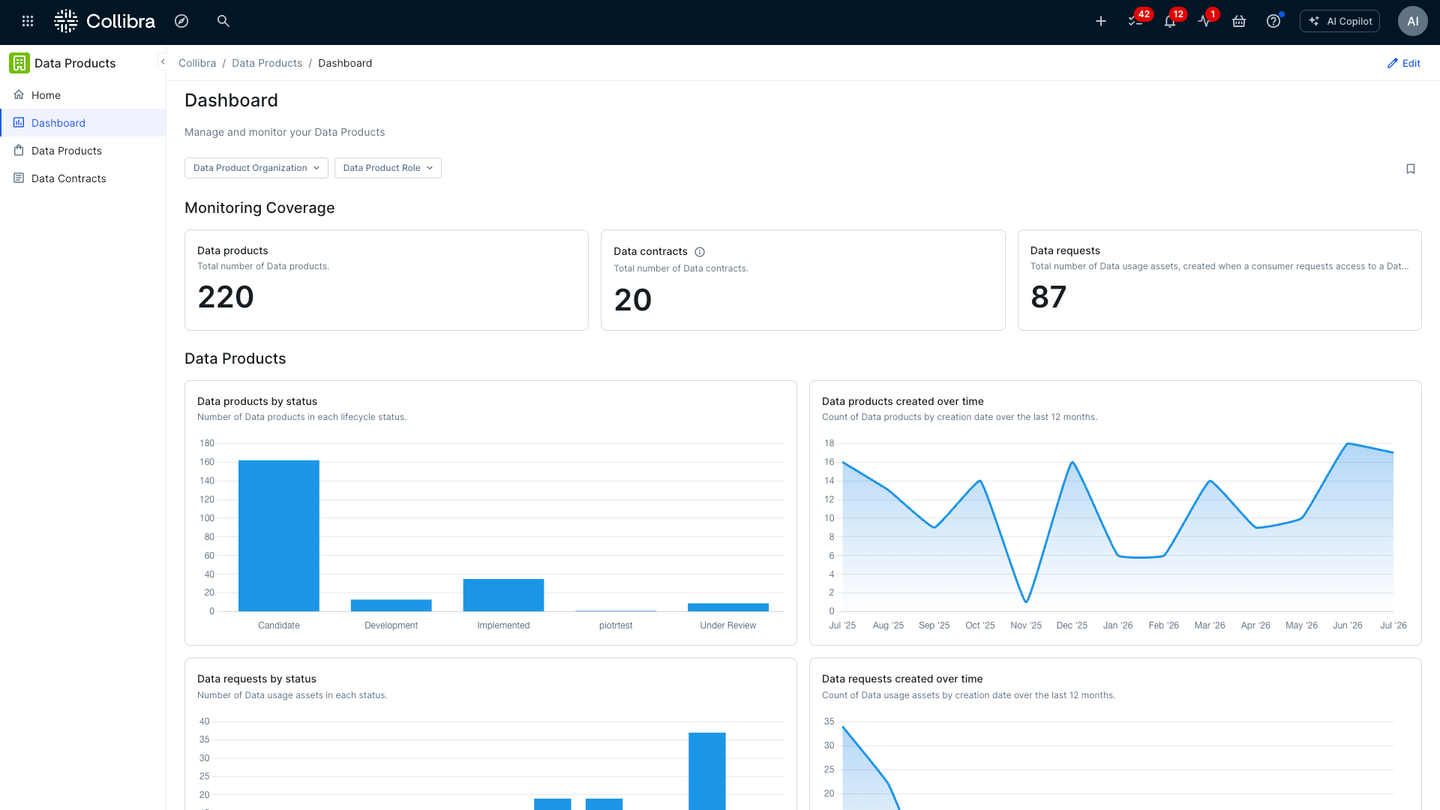
Task: Click the plus create icon
Action: (x=1101, y=21)
